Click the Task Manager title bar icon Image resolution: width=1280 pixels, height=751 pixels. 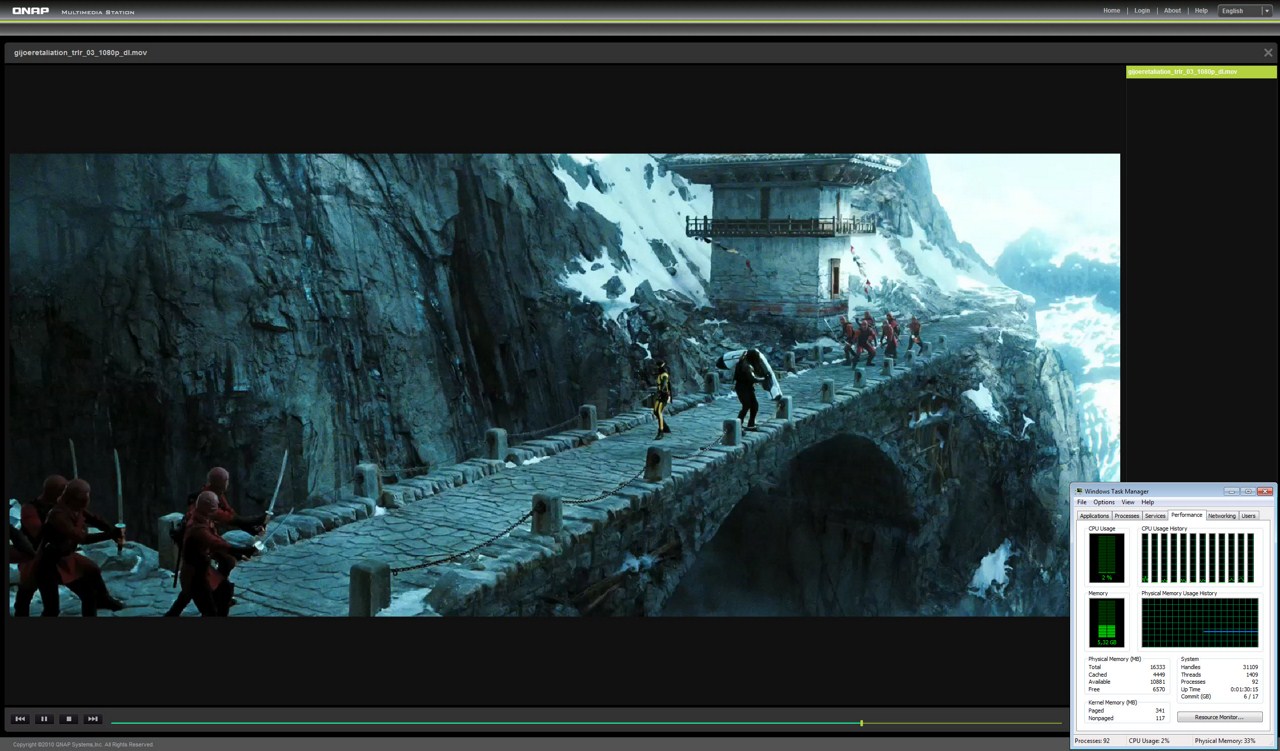pyautogui.click(x=1079, y=491)
